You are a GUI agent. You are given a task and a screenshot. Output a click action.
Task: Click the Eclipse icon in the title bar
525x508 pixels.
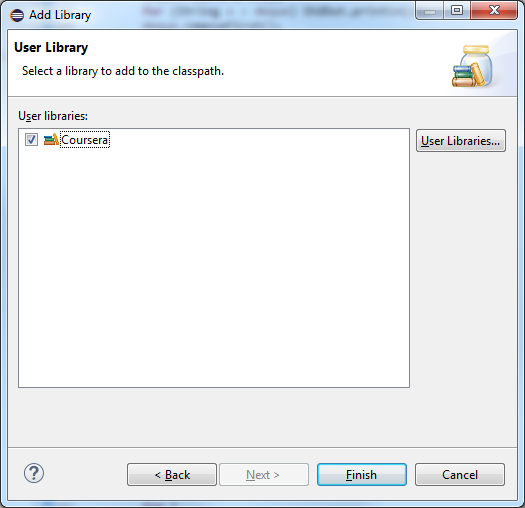(x=17, y=15)
